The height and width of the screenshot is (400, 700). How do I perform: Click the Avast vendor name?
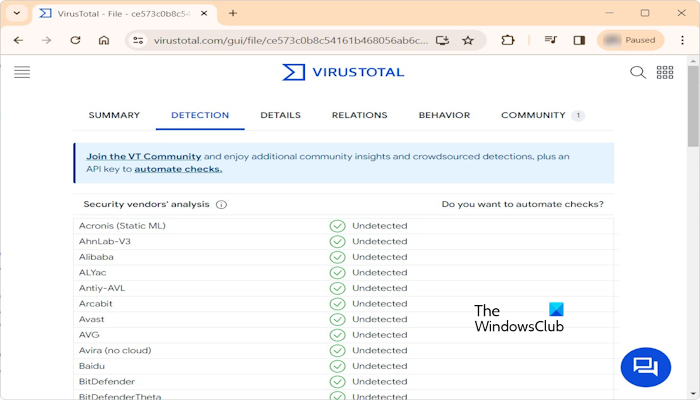92,319
